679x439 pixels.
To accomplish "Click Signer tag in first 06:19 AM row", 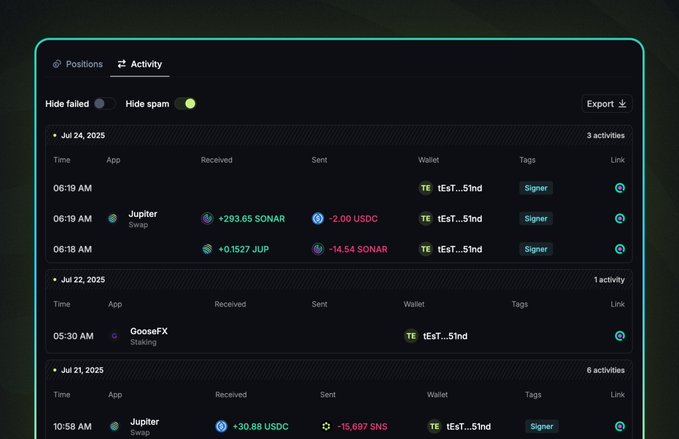I will point(536,188).
